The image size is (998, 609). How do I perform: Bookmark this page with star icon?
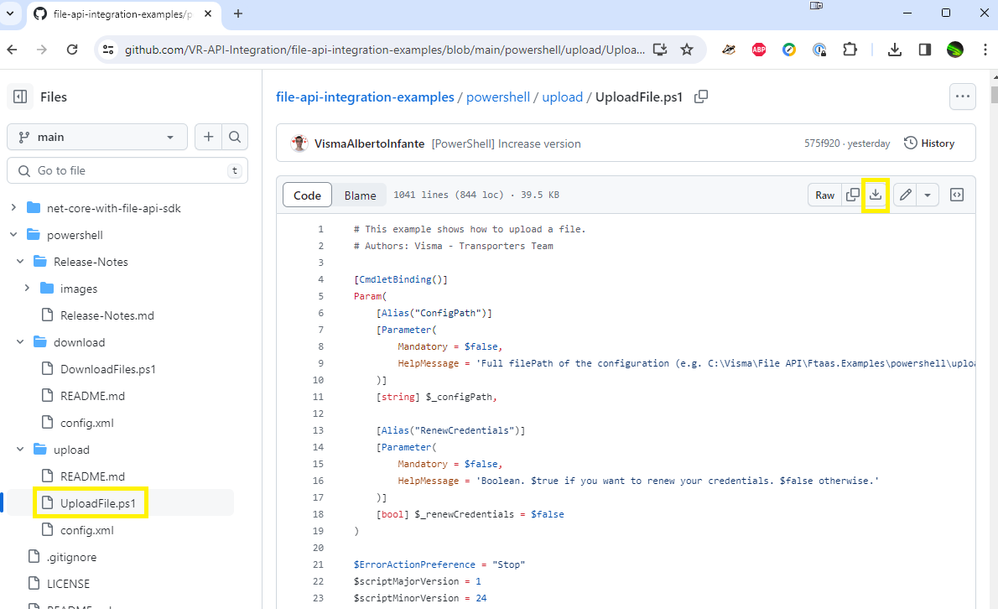[687, 49]
